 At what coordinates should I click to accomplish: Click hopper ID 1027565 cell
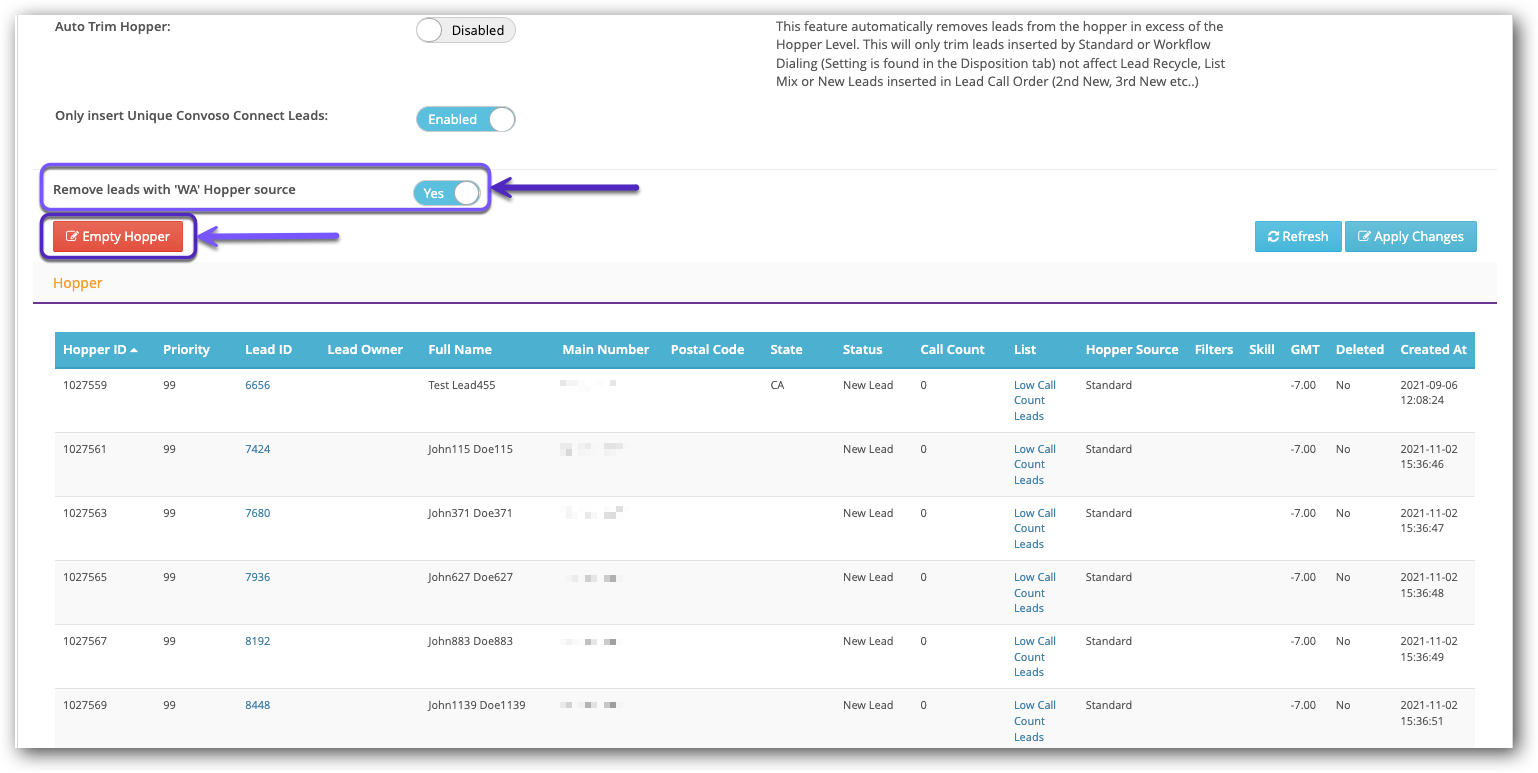coord(84,577)
